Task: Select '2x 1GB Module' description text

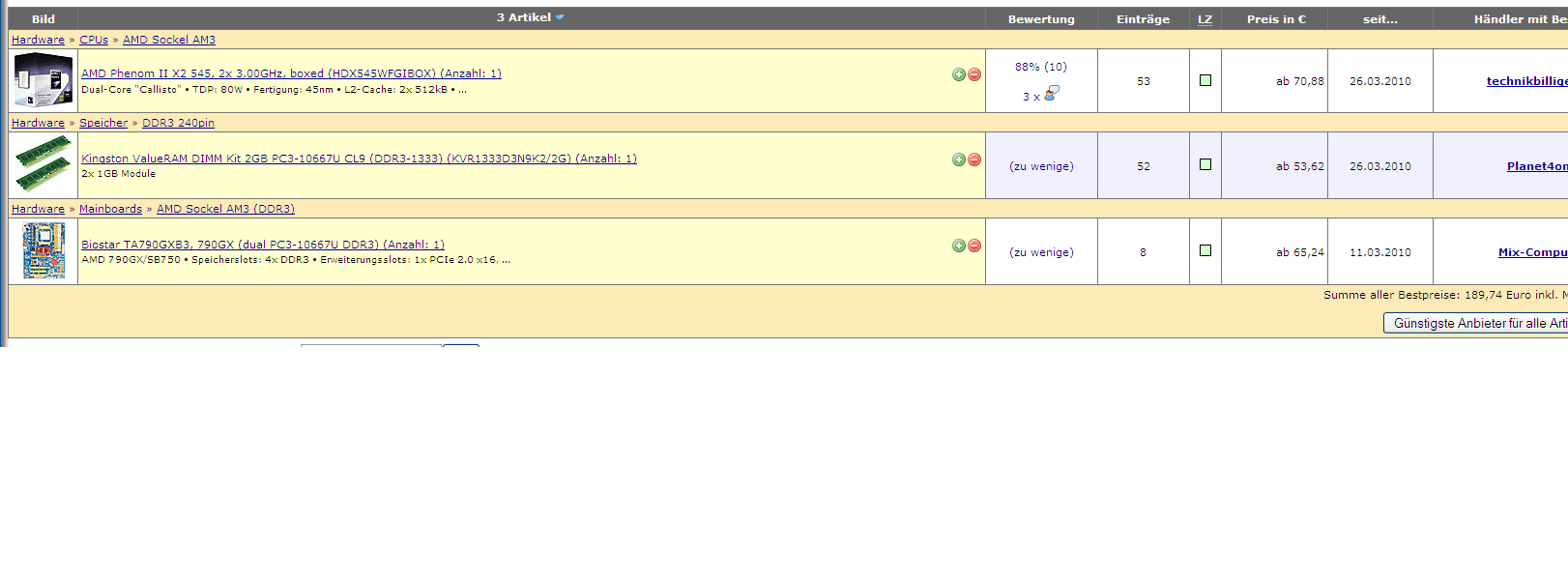Action: (x=118, y=174)
